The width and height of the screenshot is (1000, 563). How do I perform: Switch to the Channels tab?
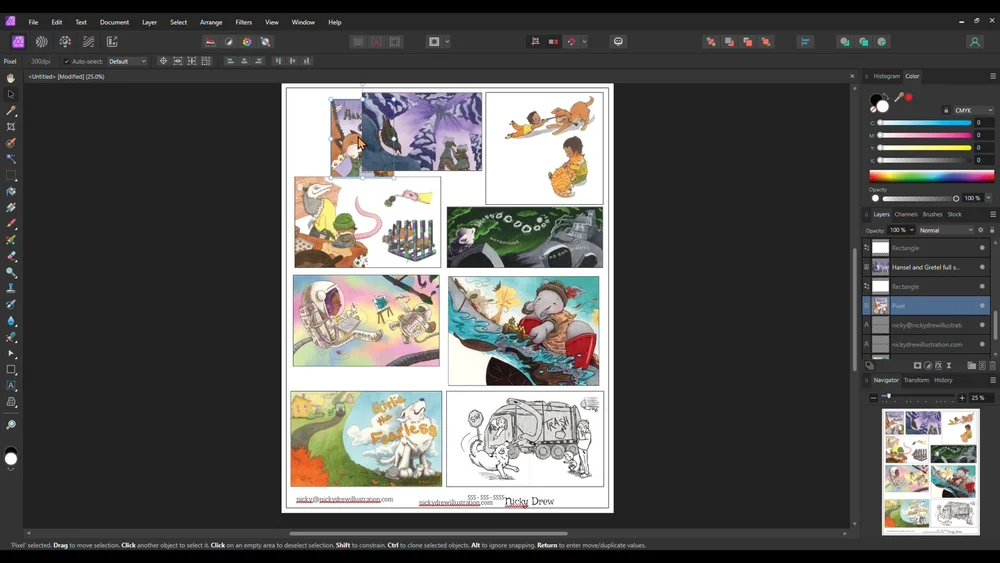[x=906, y=214]
